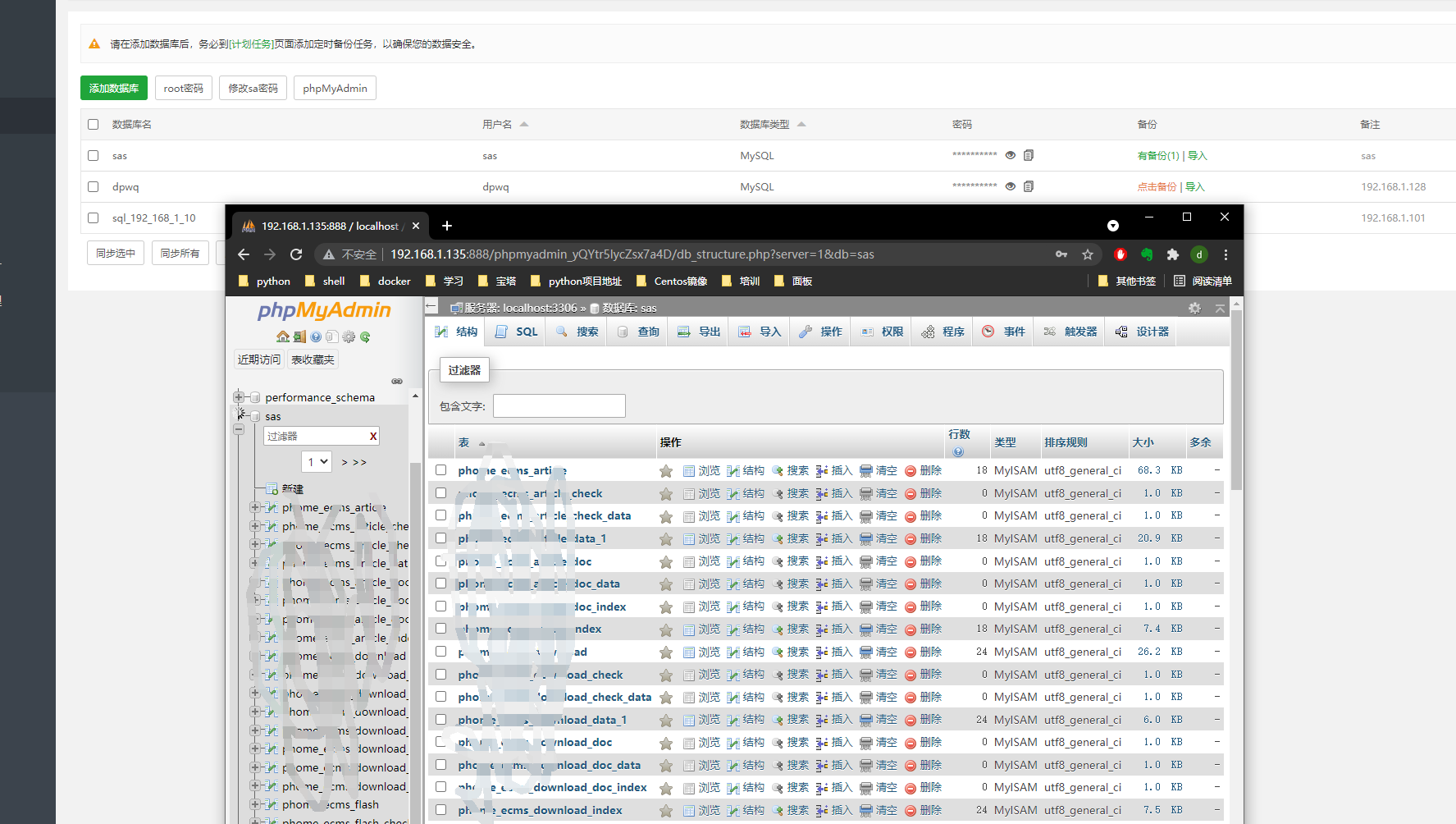Click the link-with-main-panel chain icon
Viewport: 1456px width, 824px height.
(x=397, y=381)
